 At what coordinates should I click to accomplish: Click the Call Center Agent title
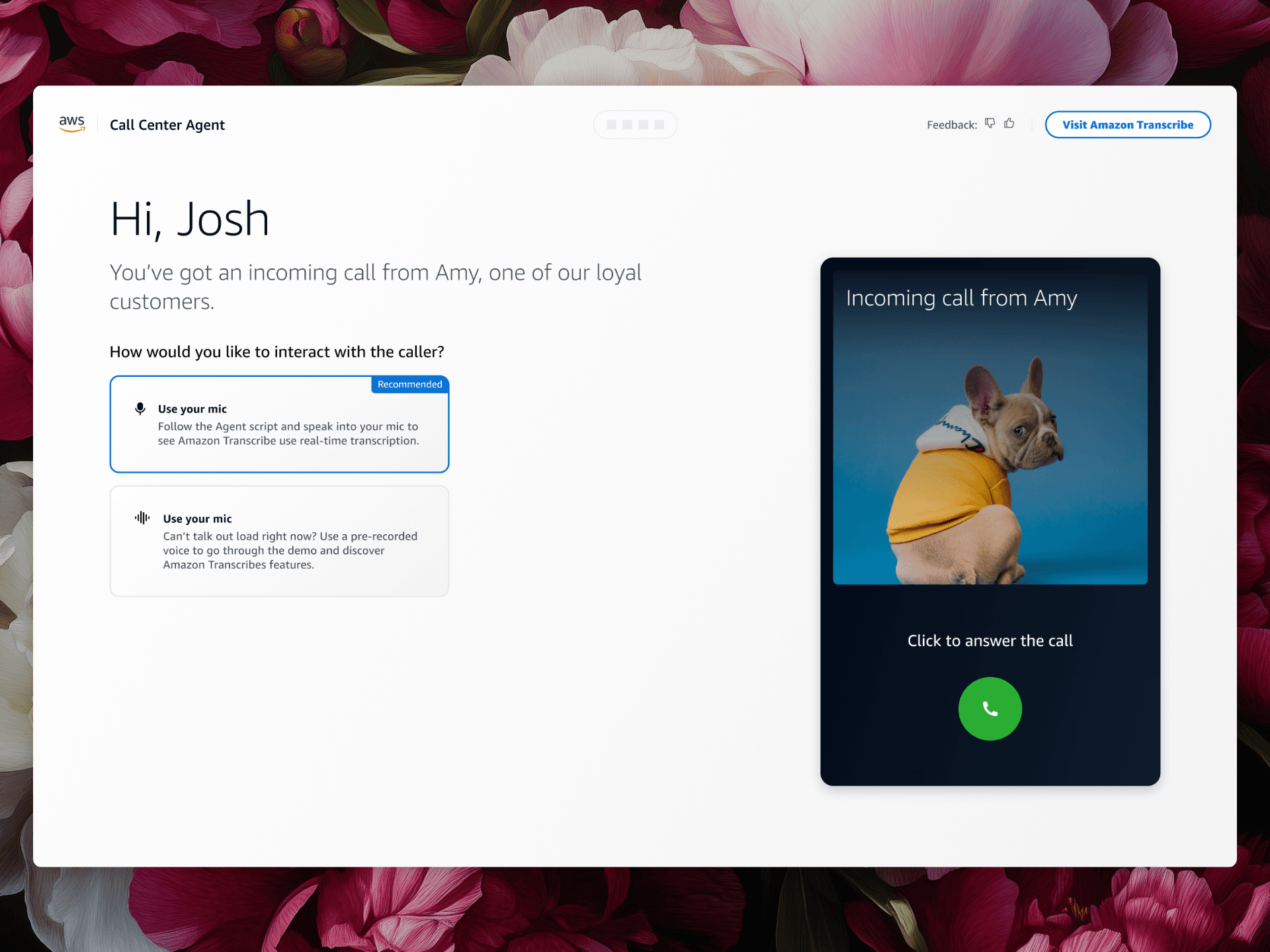click(167, 125)
